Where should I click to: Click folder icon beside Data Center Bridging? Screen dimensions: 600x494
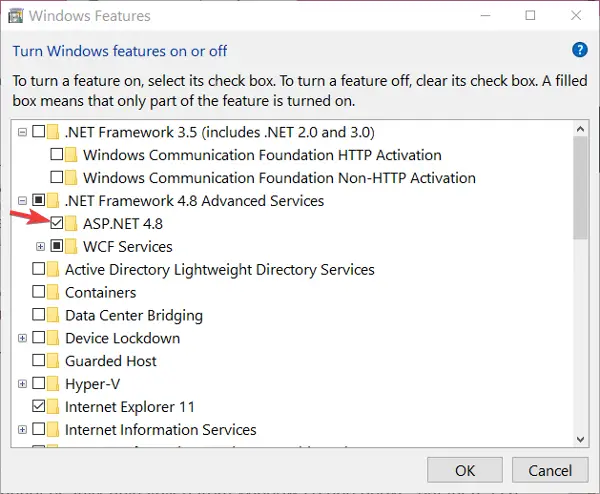(x=53, y=315)
